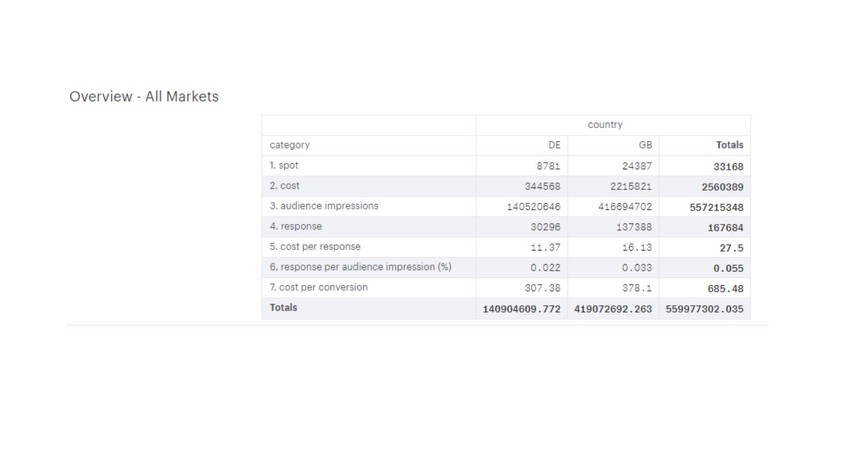Screen dimensions: 860x457
Task: Click DE spot value 8781
Action: point(548,166)
